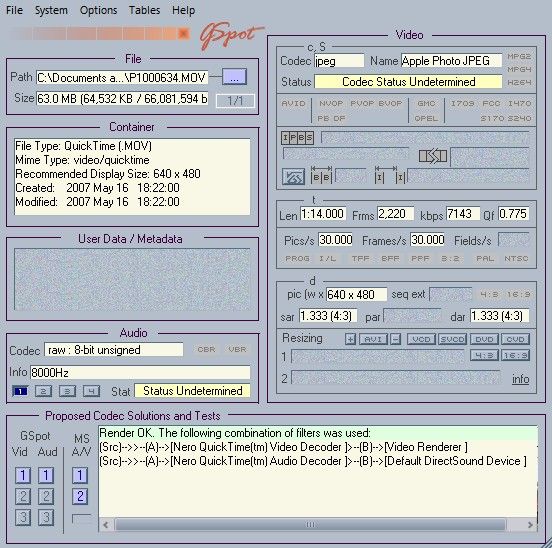This screenshot has height=548, width=552.
Task: Click the double-arrow frame icon in Video panel
Action: (433, 156)
